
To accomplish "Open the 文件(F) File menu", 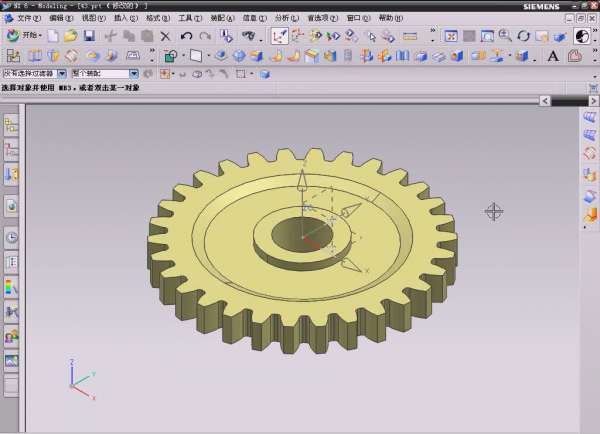I will coord(29,18).
